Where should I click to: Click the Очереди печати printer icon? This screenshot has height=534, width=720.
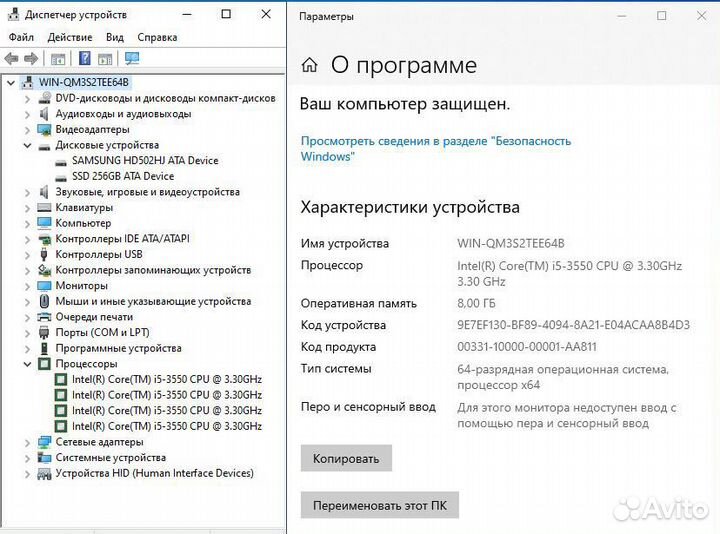click(x=45, y=317)
